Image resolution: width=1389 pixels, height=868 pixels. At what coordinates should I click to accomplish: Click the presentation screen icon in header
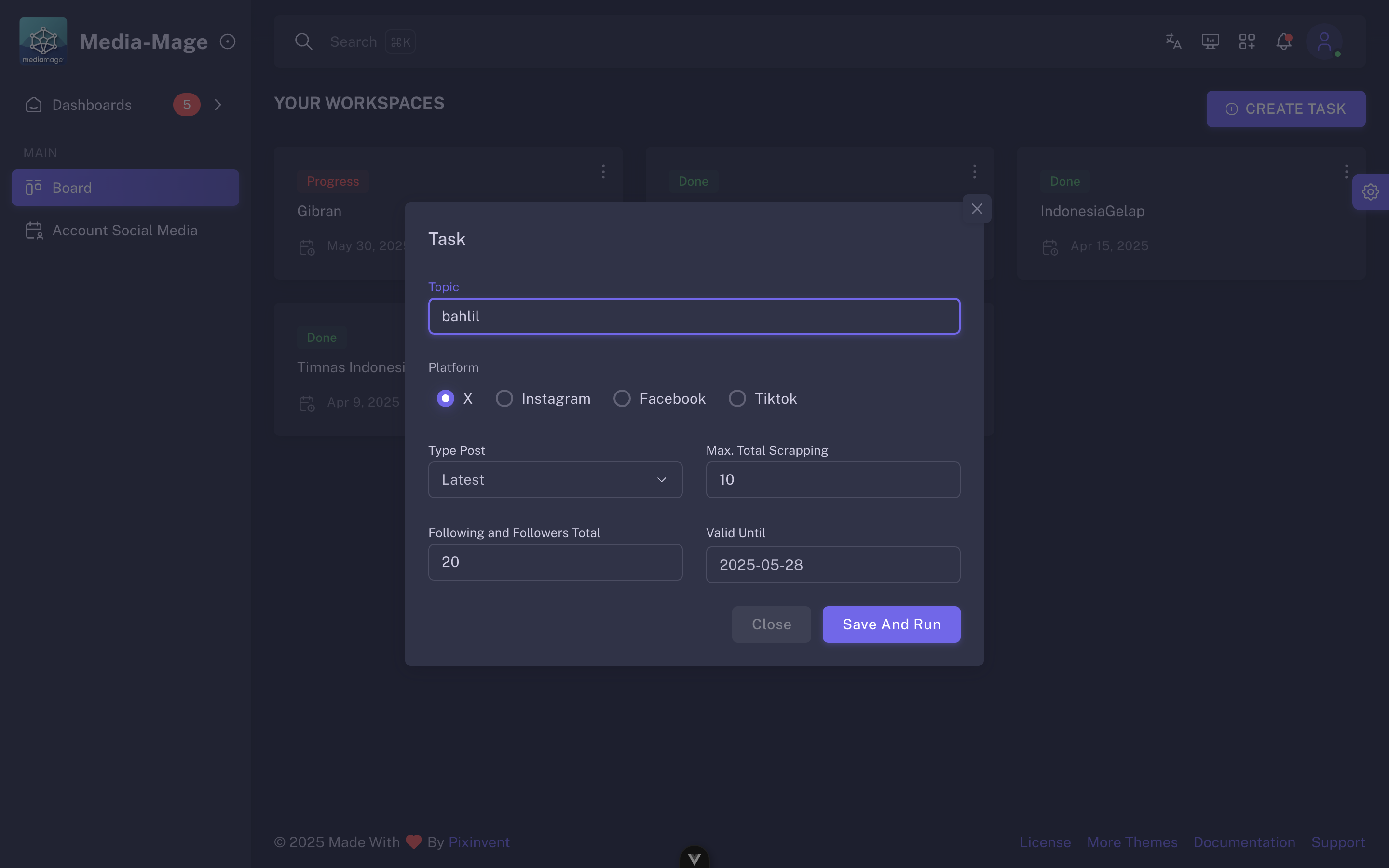tap(1210, 41)
